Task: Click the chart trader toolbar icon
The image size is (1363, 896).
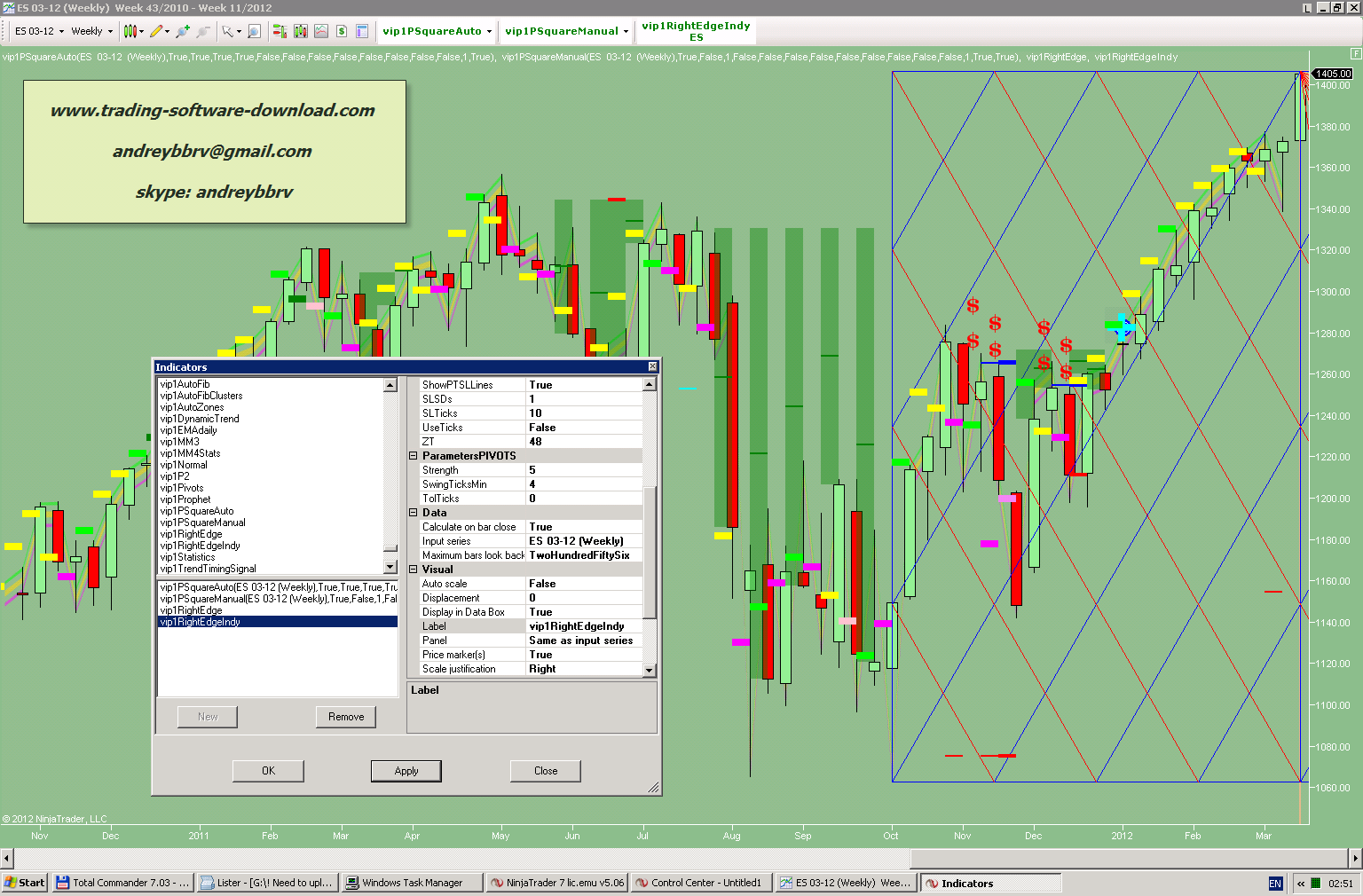Action: pos(280,31)
